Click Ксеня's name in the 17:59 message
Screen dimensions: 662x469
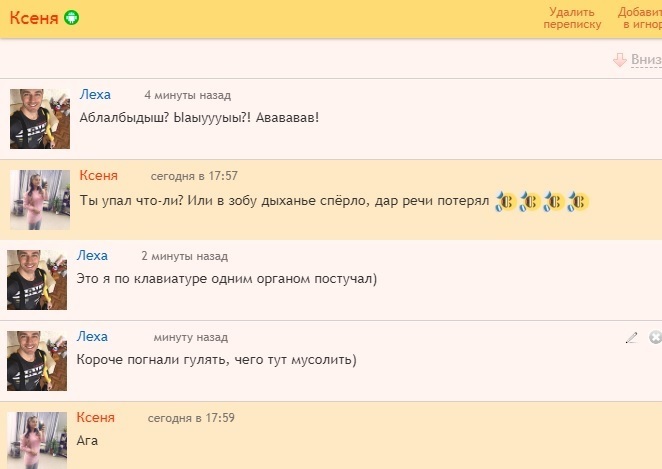pyautogui.click(x=95, y=418)
